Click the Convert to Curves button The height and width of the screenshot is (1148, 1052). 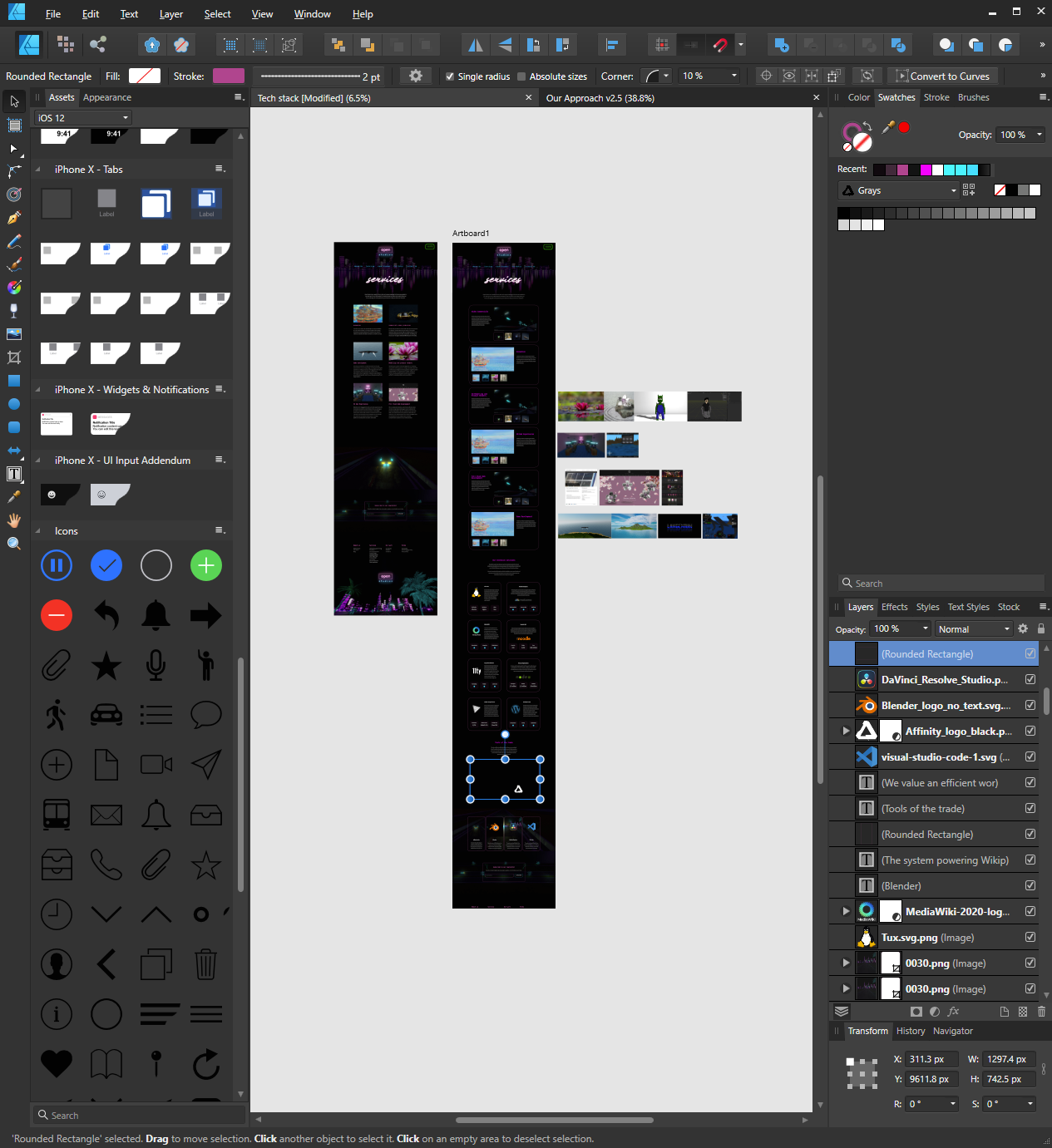pyautogui.click(x=942, y=76)
